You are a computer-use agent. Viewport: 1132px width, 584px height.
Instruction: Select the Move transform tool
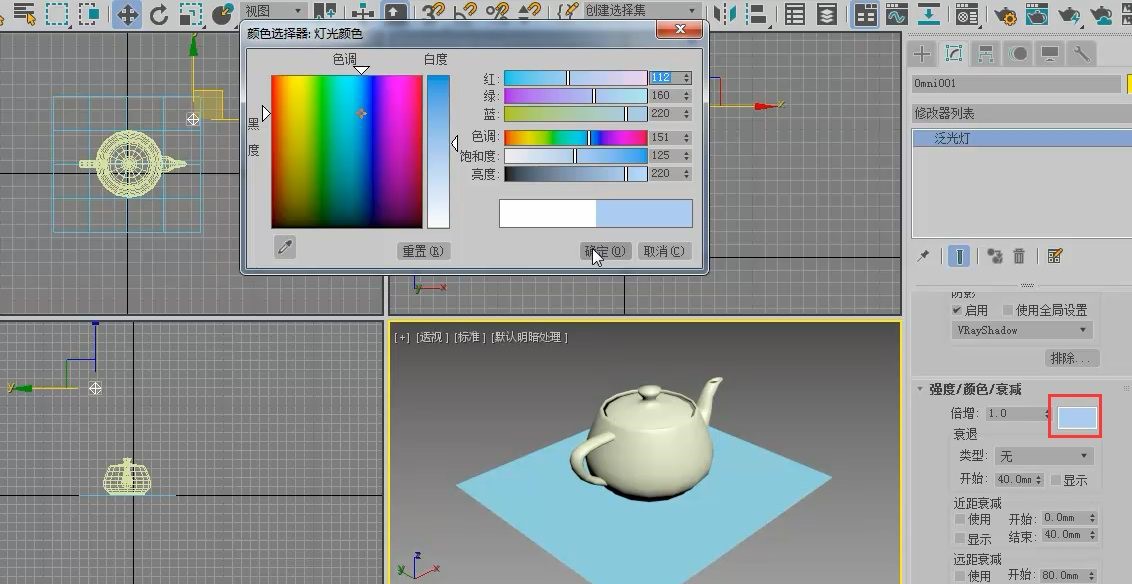[x=127, y=14]
